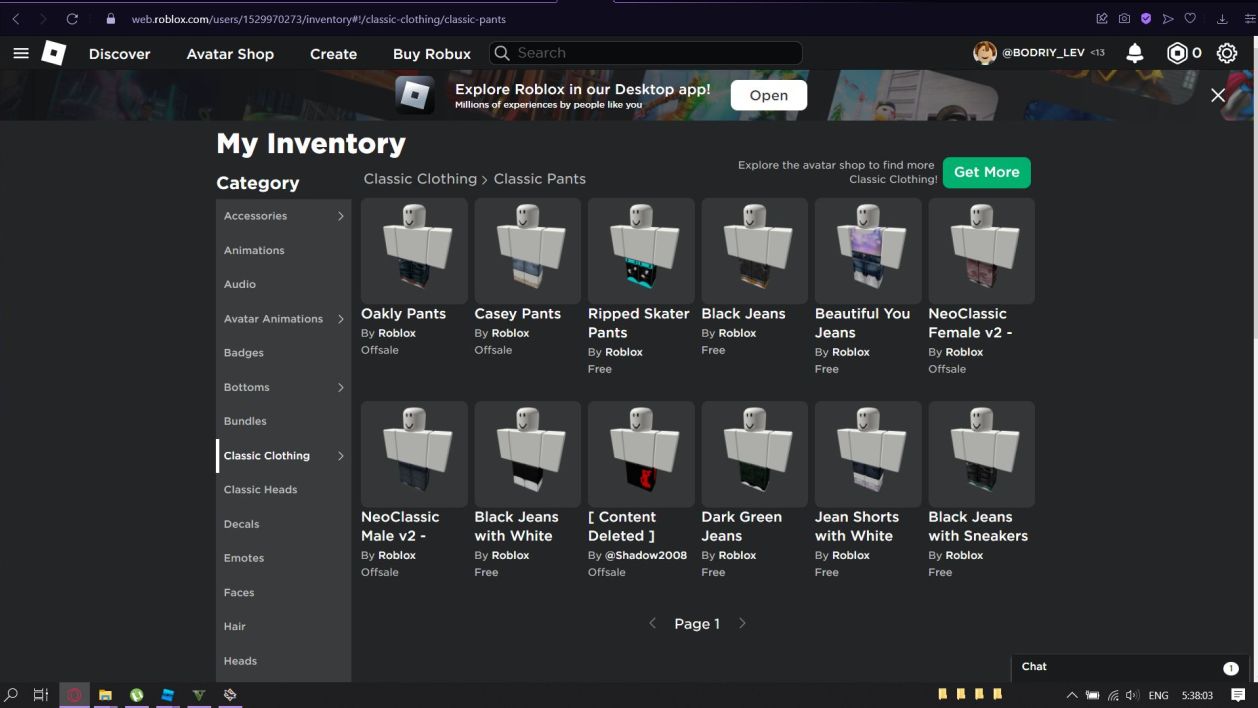Go back in browser history
Image resolution: width=1258 pixels, height=708 pixels.
coord(15,19)
